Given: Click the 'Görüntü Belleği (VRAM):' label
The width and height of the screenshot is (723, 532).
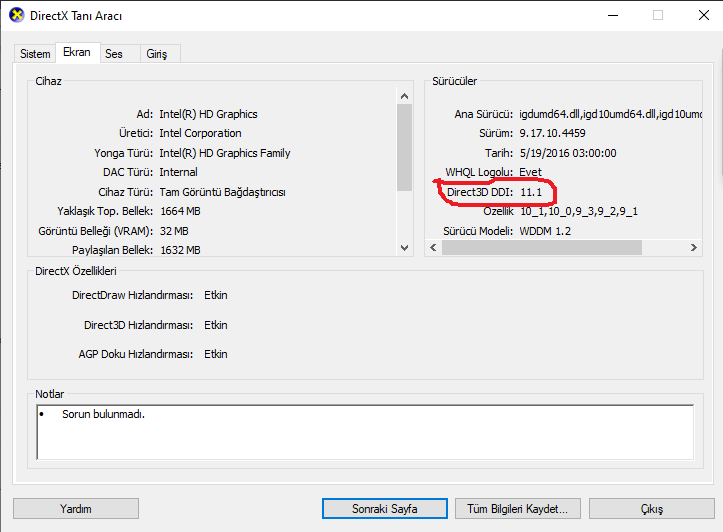Looking at the screenshot, I should pyautogui.click(x=95, y=231).
